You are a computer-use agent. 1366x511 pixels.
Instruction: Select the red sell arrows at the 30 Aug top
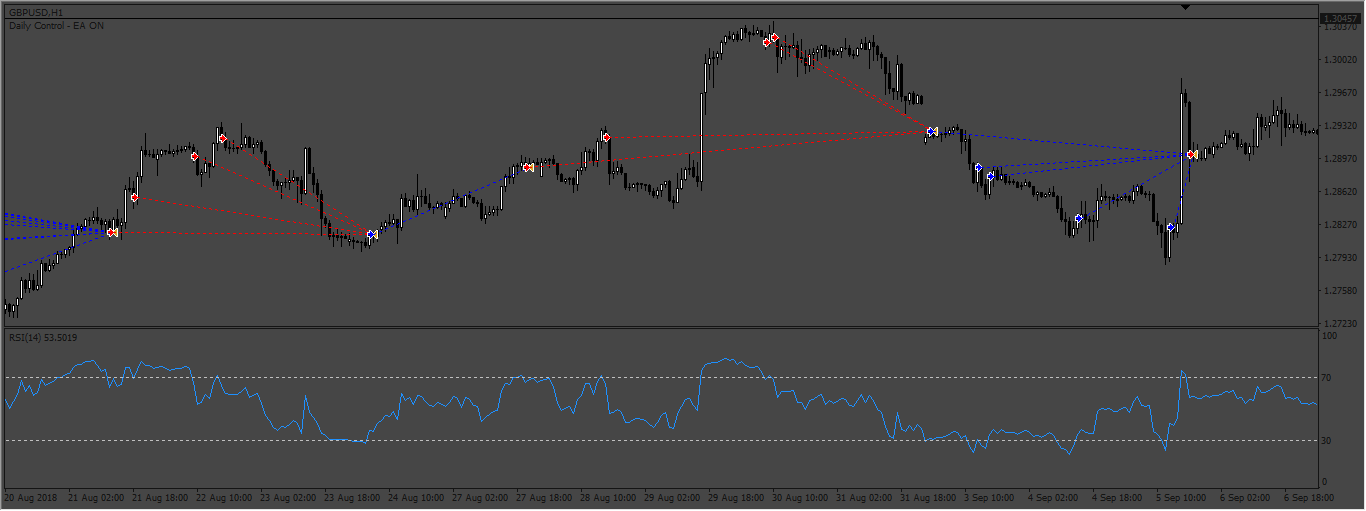[x=770, y=40]
